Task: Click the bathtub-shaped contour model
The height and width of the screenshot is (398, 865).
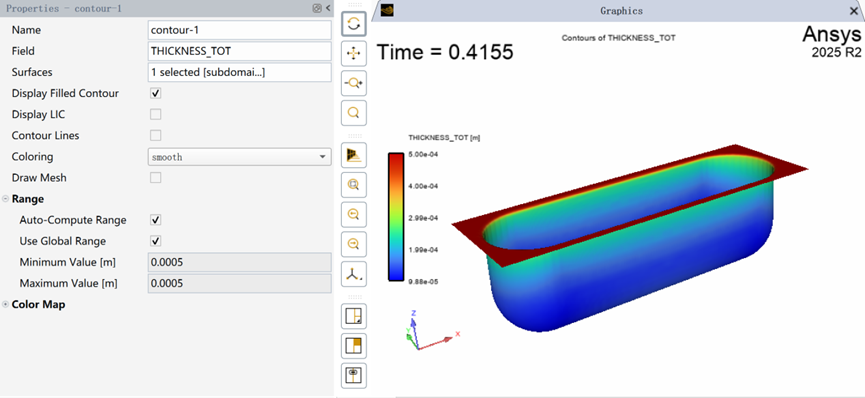Action: coord(629,238)
